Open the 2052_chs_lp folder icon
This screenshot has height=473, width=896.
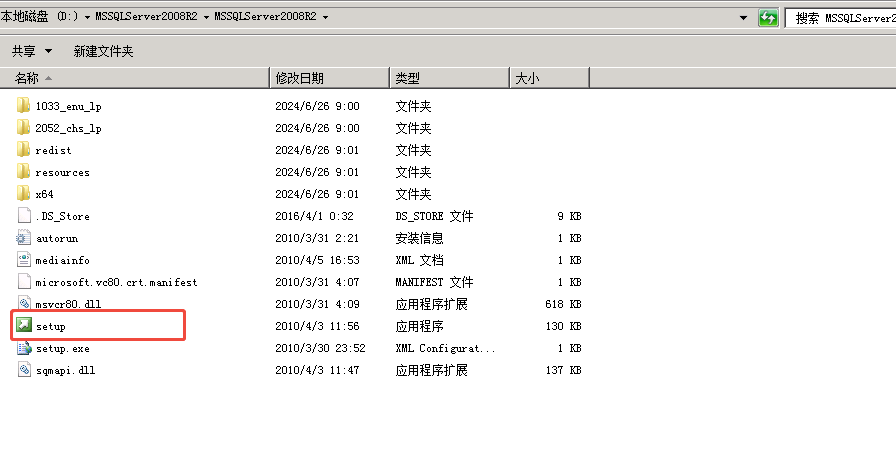coord(23,127)
